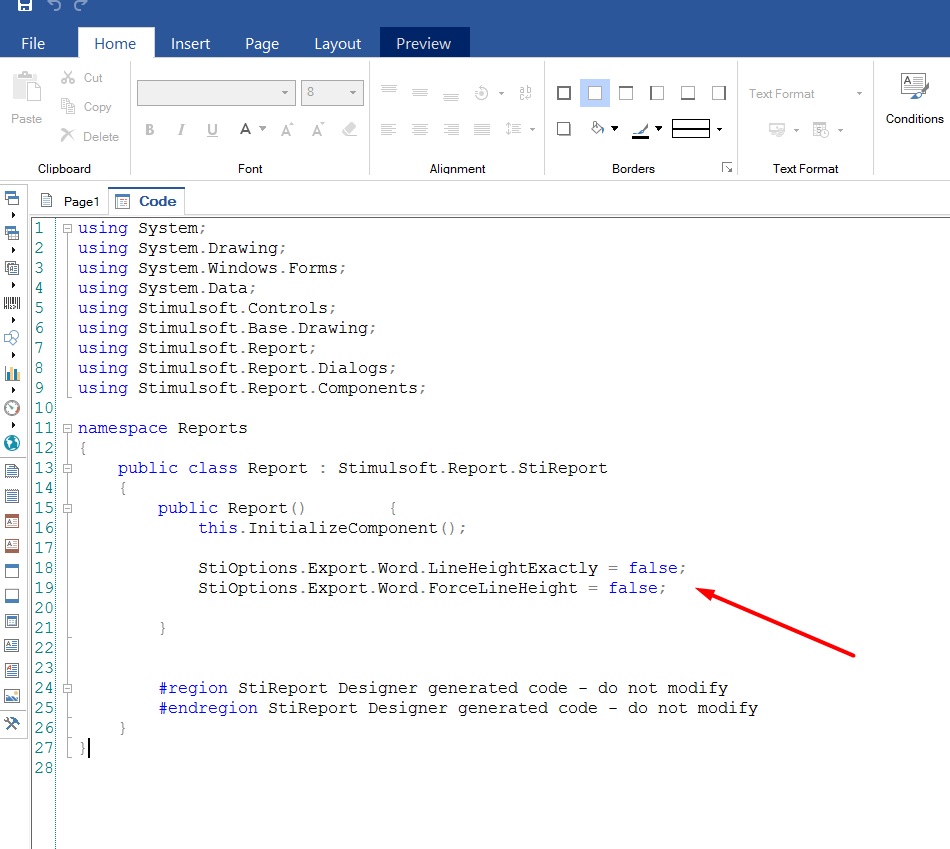Collapse the namespace Reports block

(x=67, y=428)
